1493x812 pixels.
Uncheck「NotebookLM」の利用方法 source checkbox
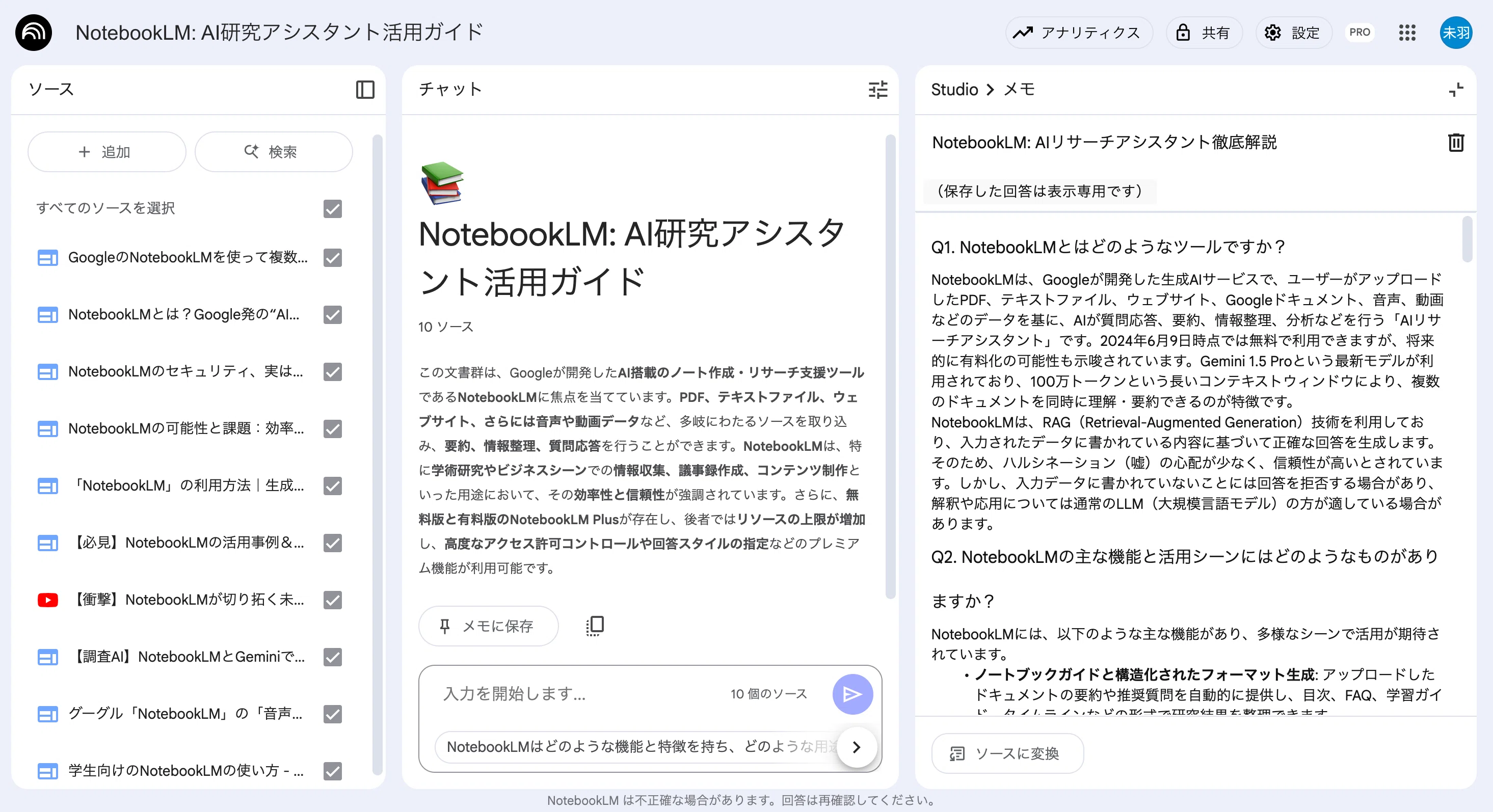coord(333,485)
